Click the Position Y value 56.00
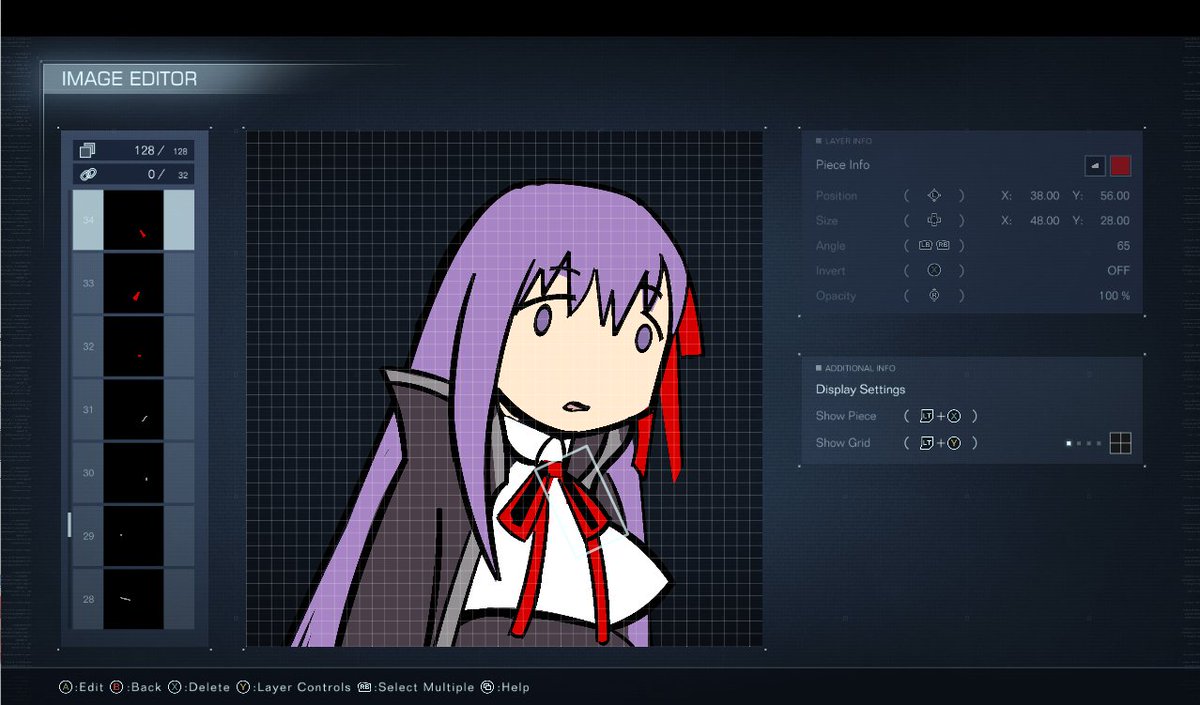This screenshot has height=705, width=1200. coord(1114,196)
